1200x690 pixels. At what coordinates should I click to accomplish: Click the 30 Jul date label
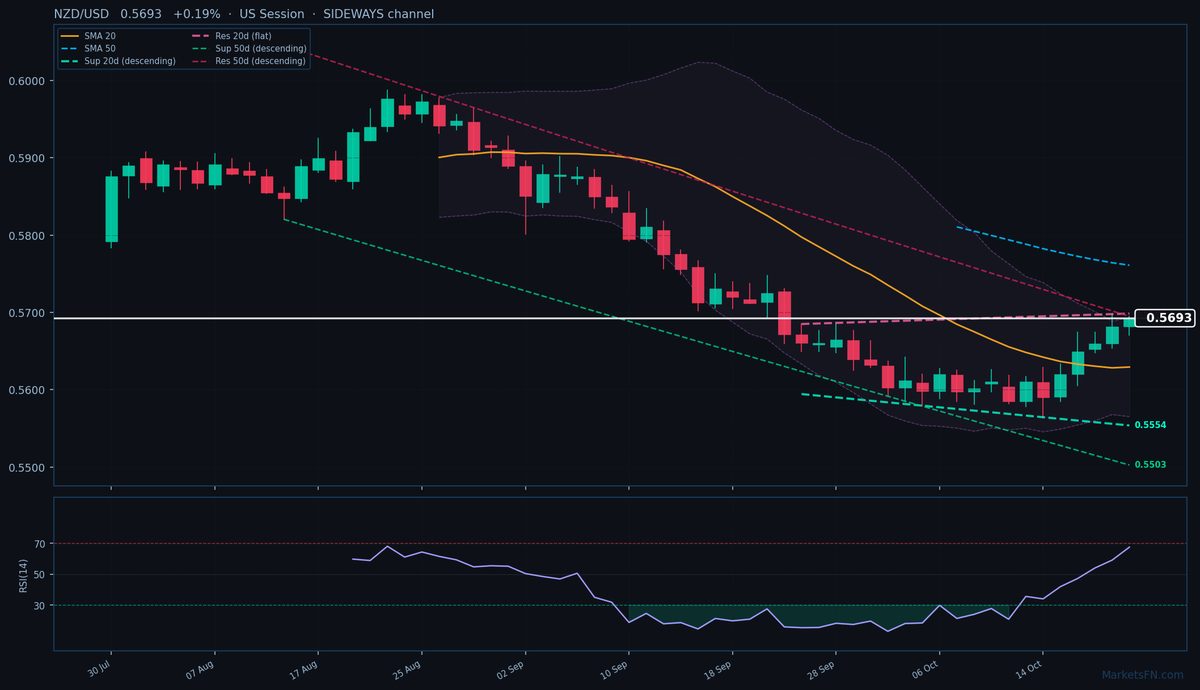coord(98,668)
